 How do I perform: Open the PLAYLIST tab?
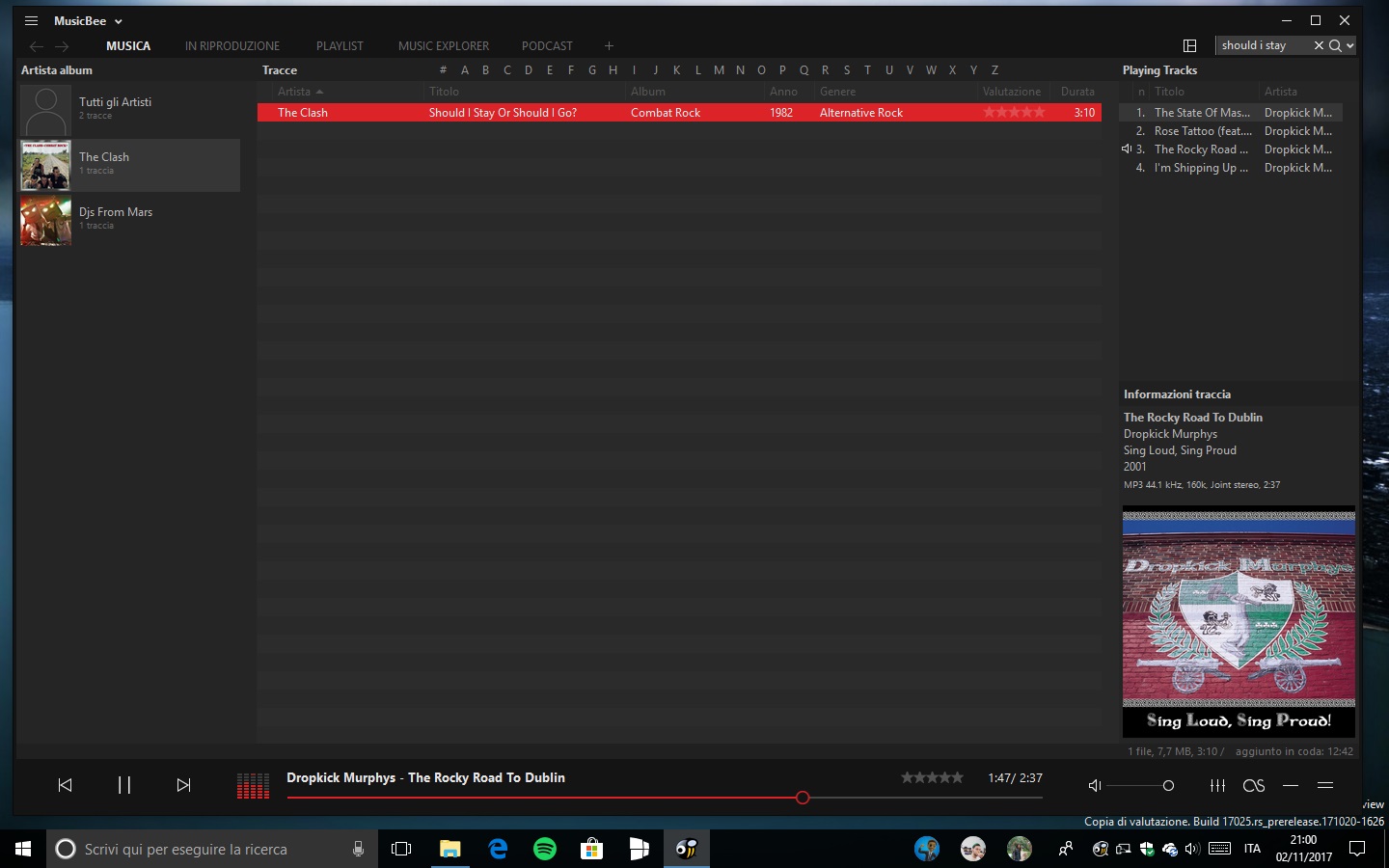[340, 45]
